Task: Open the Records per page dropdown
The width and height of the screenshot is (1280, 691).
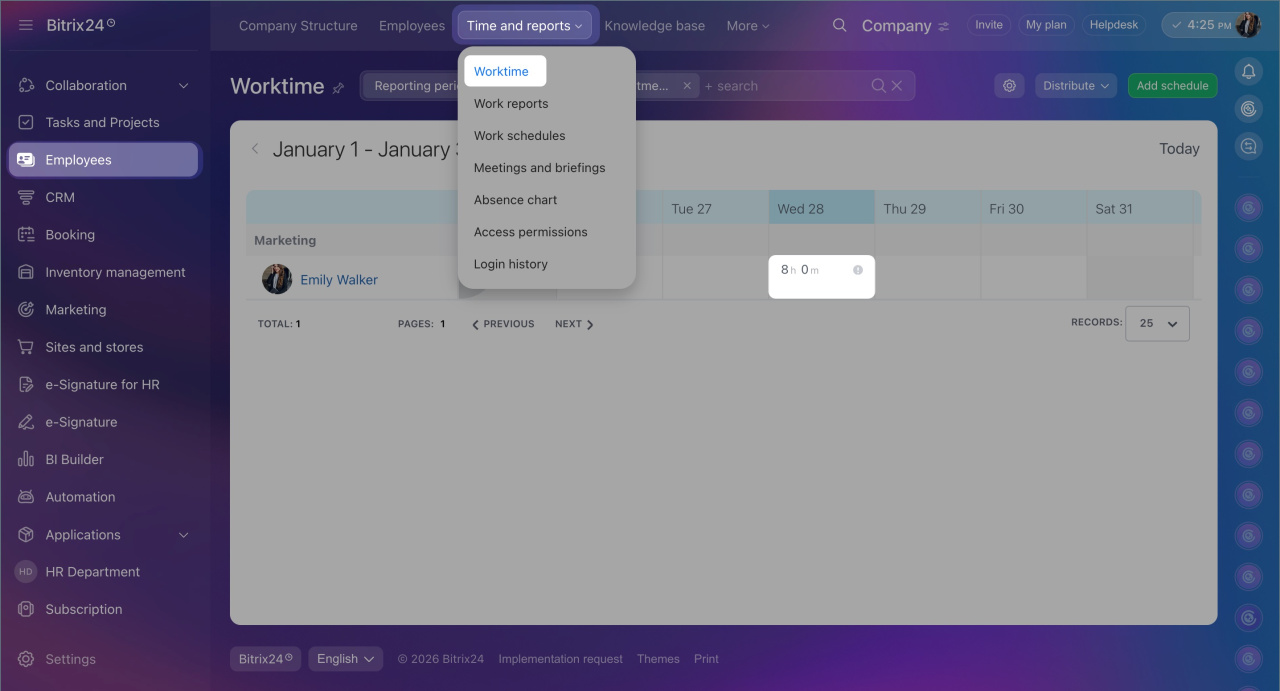Action: [x=1157, y=323]
